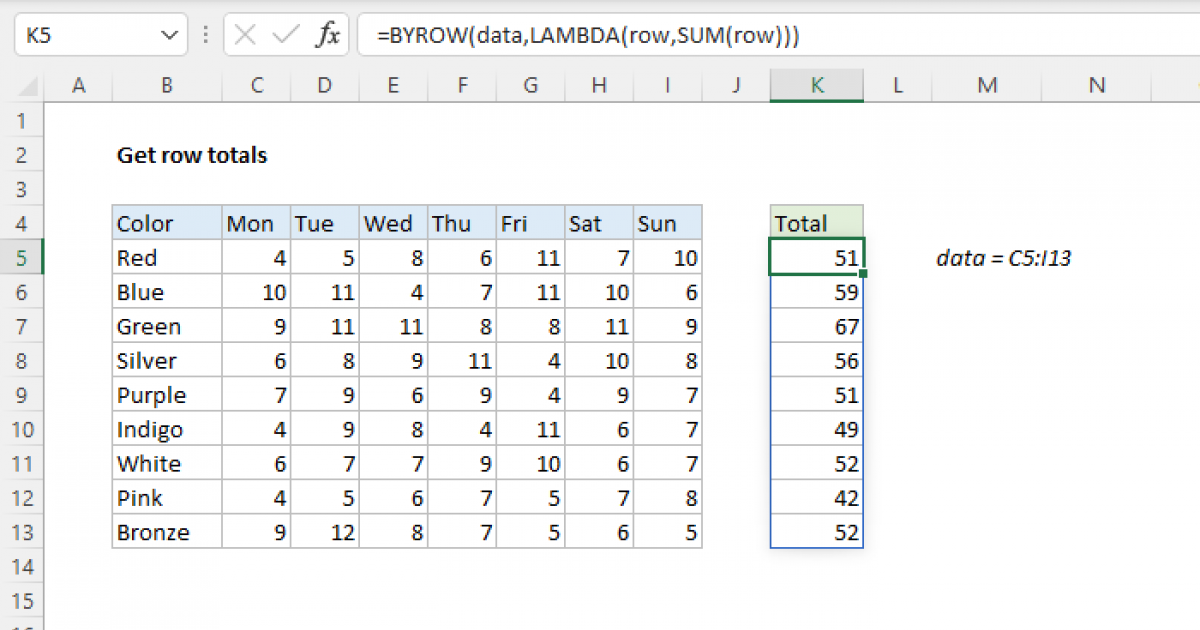Select row 14 header
The height and width of the screenshot is (630, 1200).
click(x=23, y=566)
